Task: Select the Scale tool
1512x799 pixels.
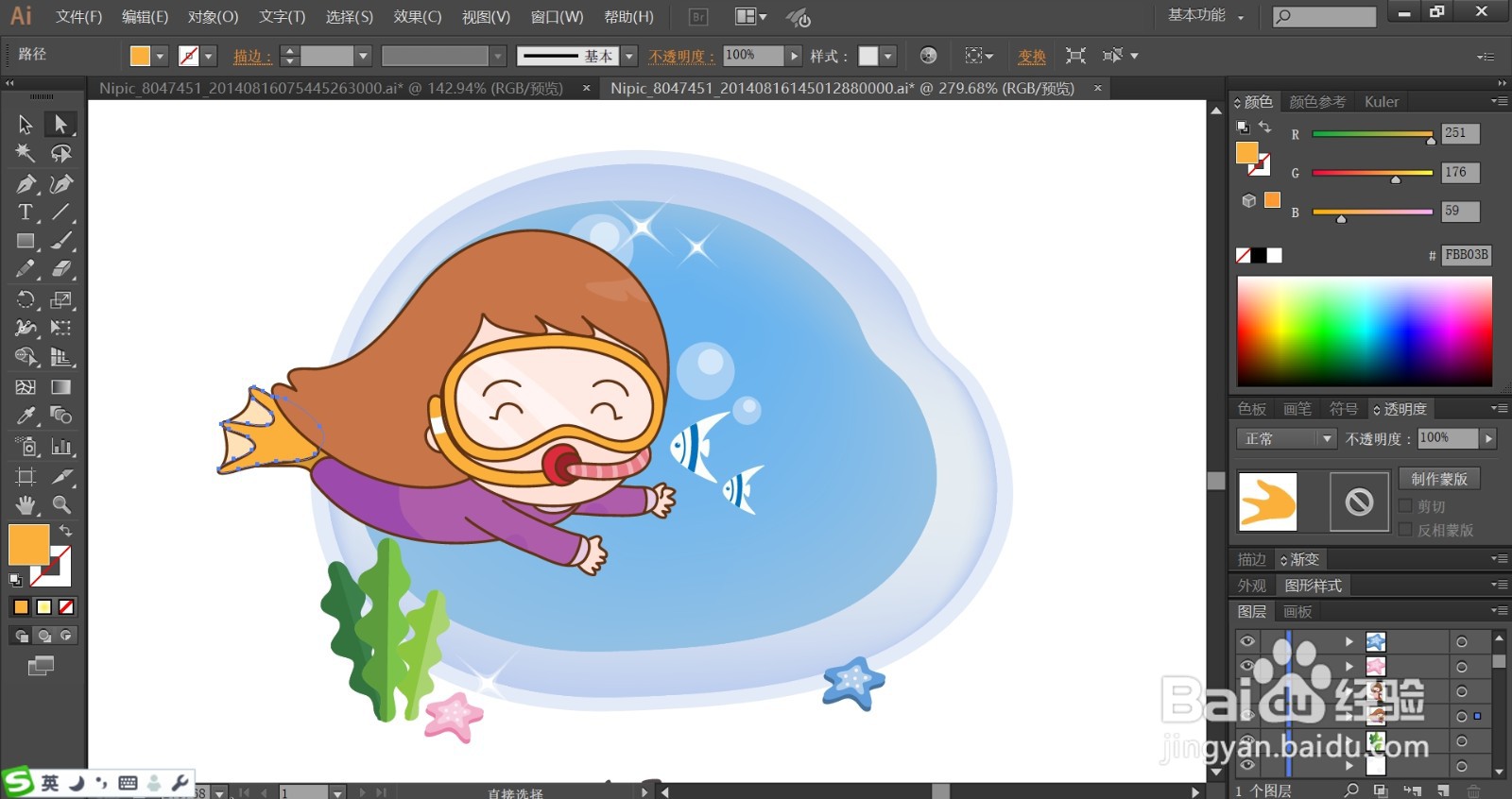Action: click(x=60, y=299)
